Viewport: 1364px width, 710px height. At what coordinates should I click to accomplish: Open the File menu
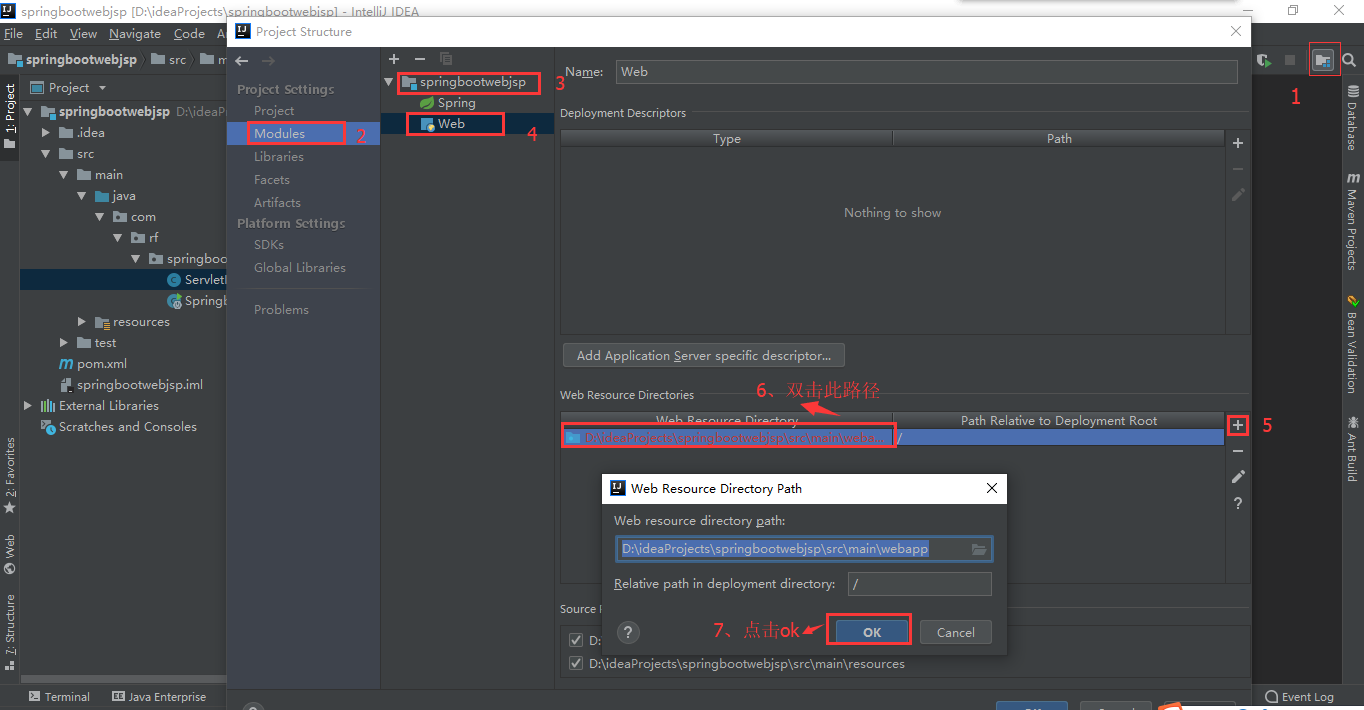point(13,34)
